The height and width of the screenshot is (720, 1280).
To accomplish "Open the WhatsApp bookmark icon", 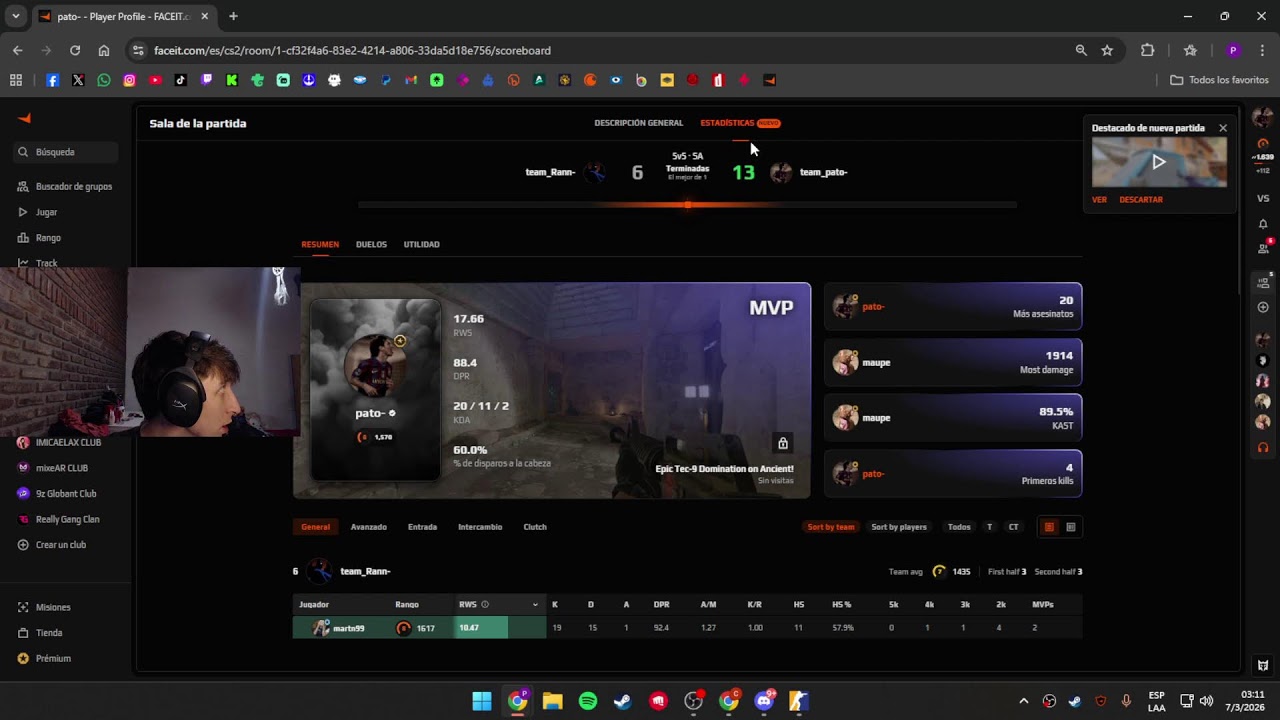I will click(x=104, y=80).
